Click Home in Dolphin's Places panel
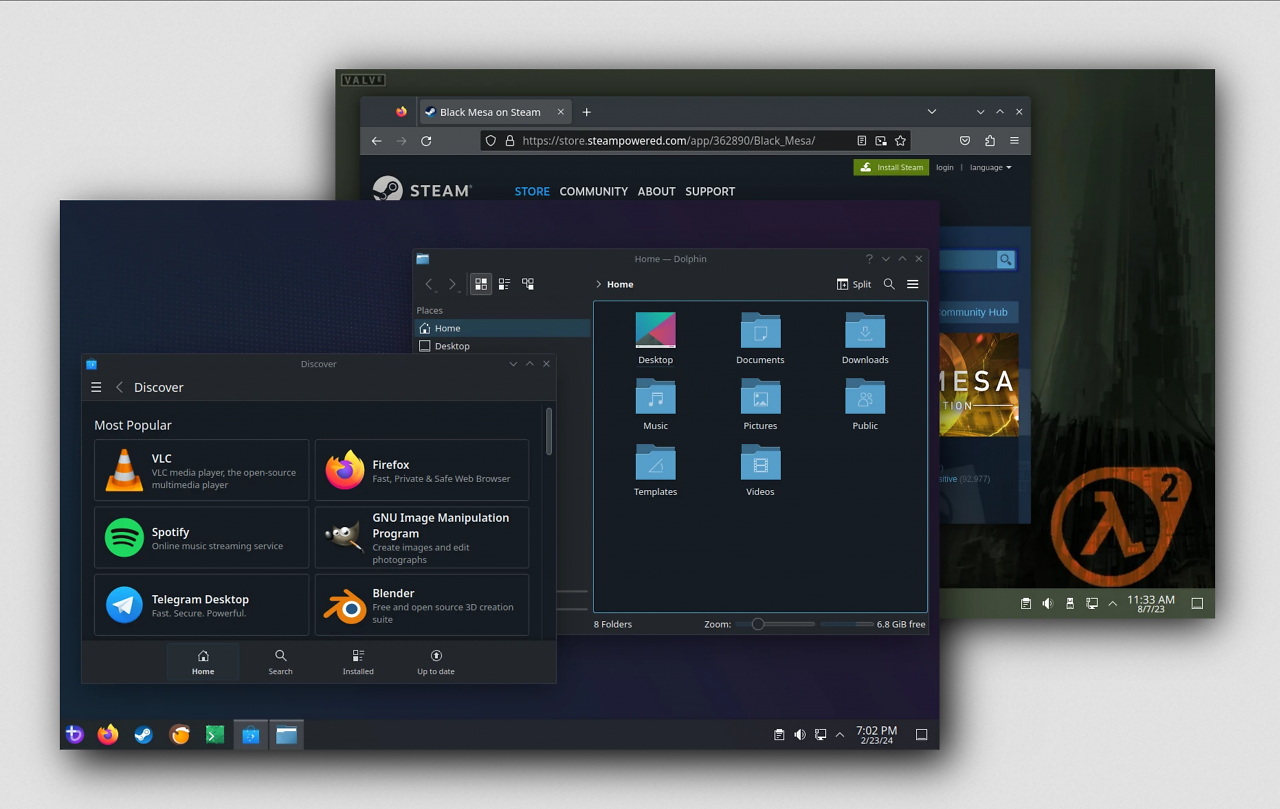Image resolution: width=1280 pixels, height=809 pixels. pyautogui.click(x=502, y=328)
